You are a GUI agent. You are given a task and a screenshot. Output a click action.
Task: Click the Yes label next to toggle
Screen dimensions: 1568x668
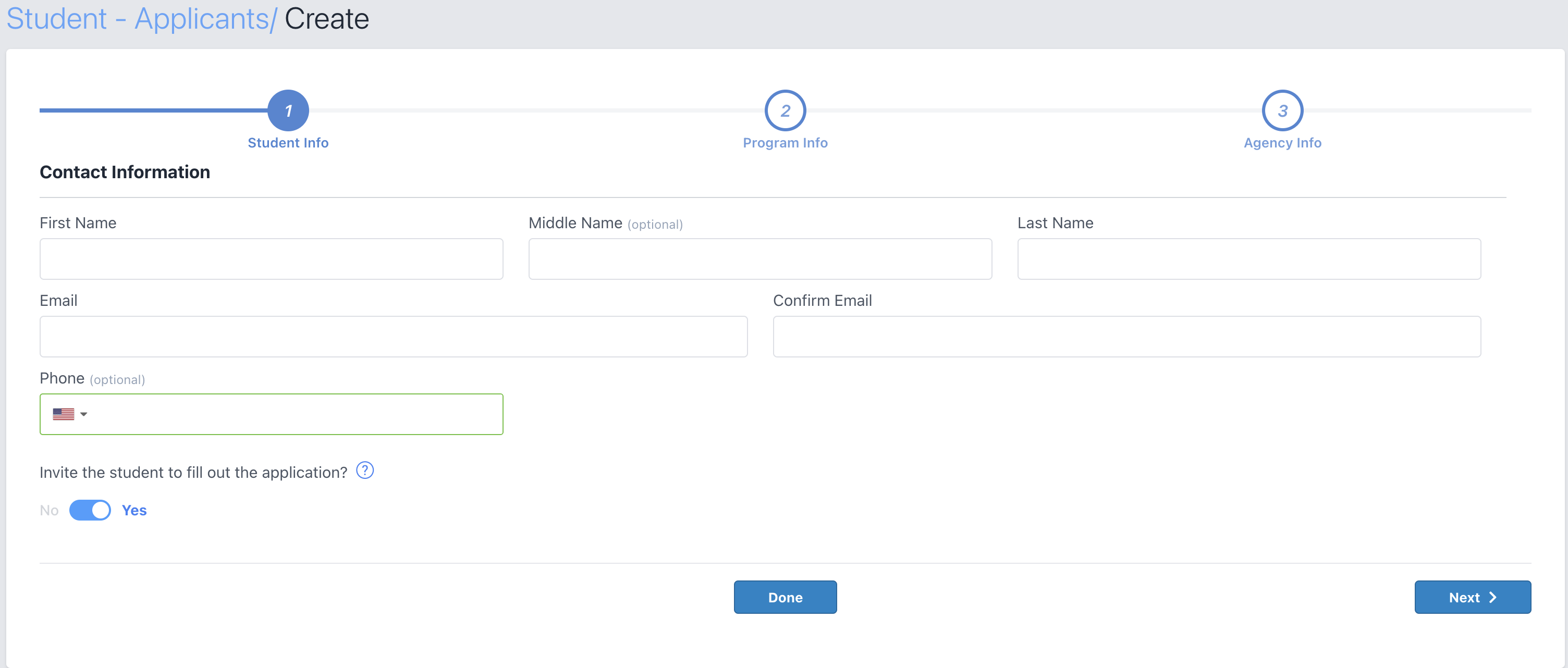click(134, 511)
